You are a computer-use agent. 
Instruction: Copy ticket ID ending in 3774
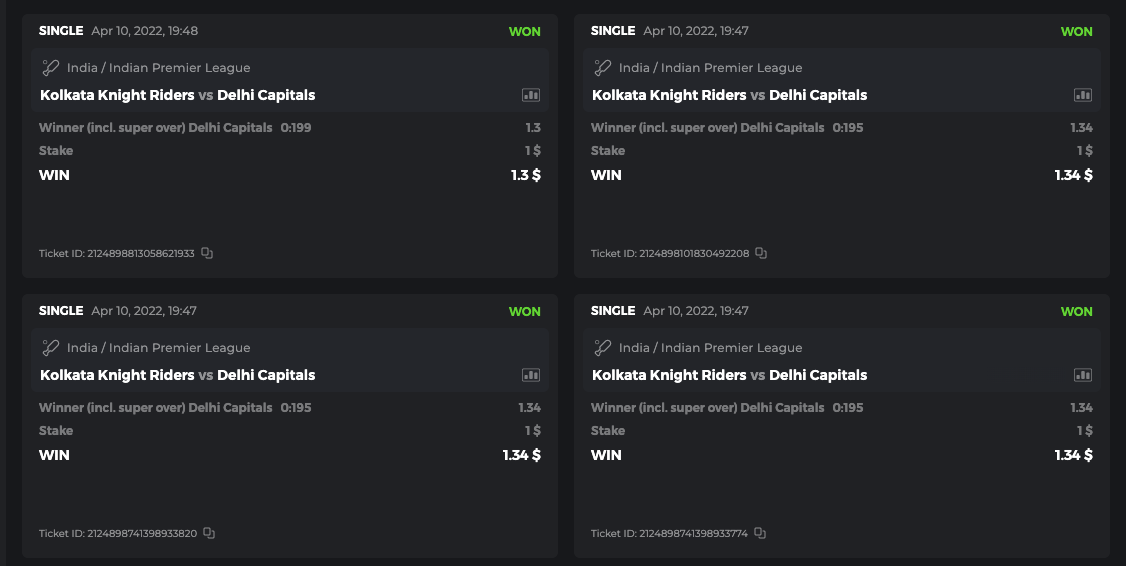[761, 533]
